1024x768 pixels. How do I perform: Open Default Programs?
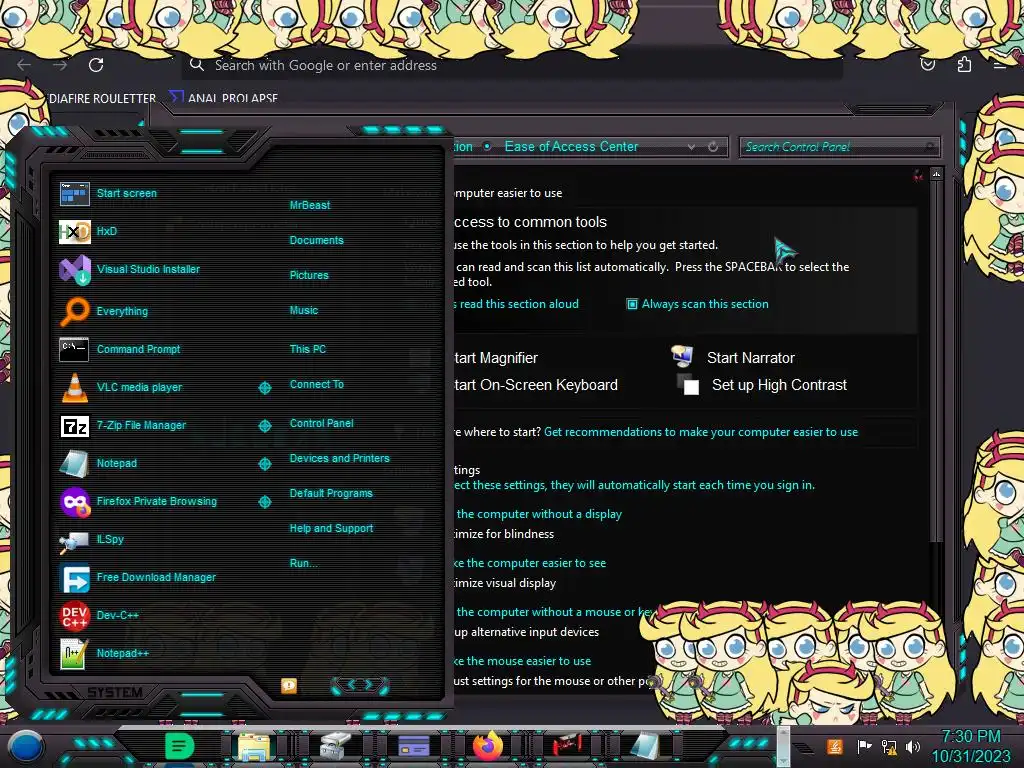[x=330, y=494]
